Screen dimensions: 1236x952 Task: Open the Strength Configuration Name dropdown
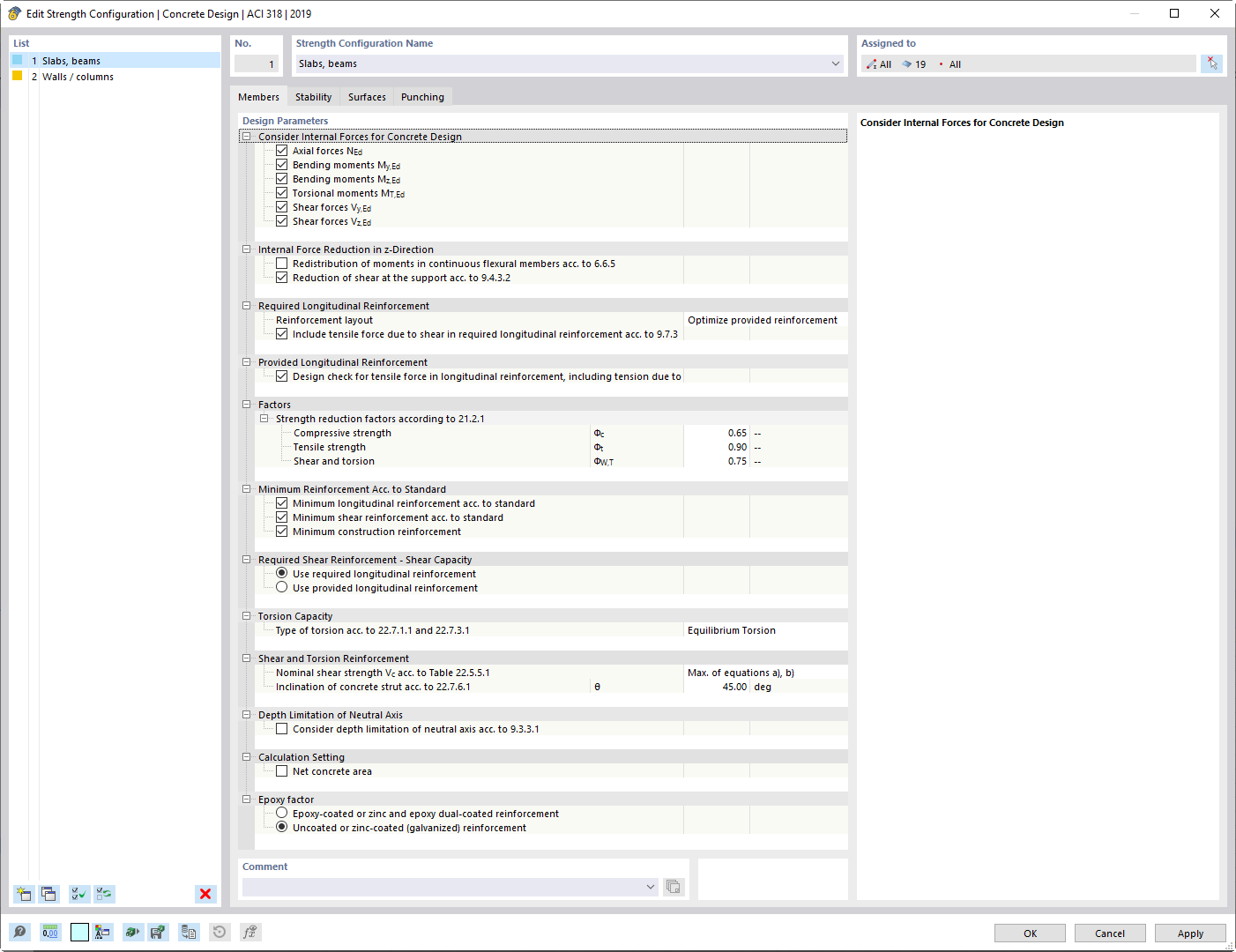tap(834, 63)
